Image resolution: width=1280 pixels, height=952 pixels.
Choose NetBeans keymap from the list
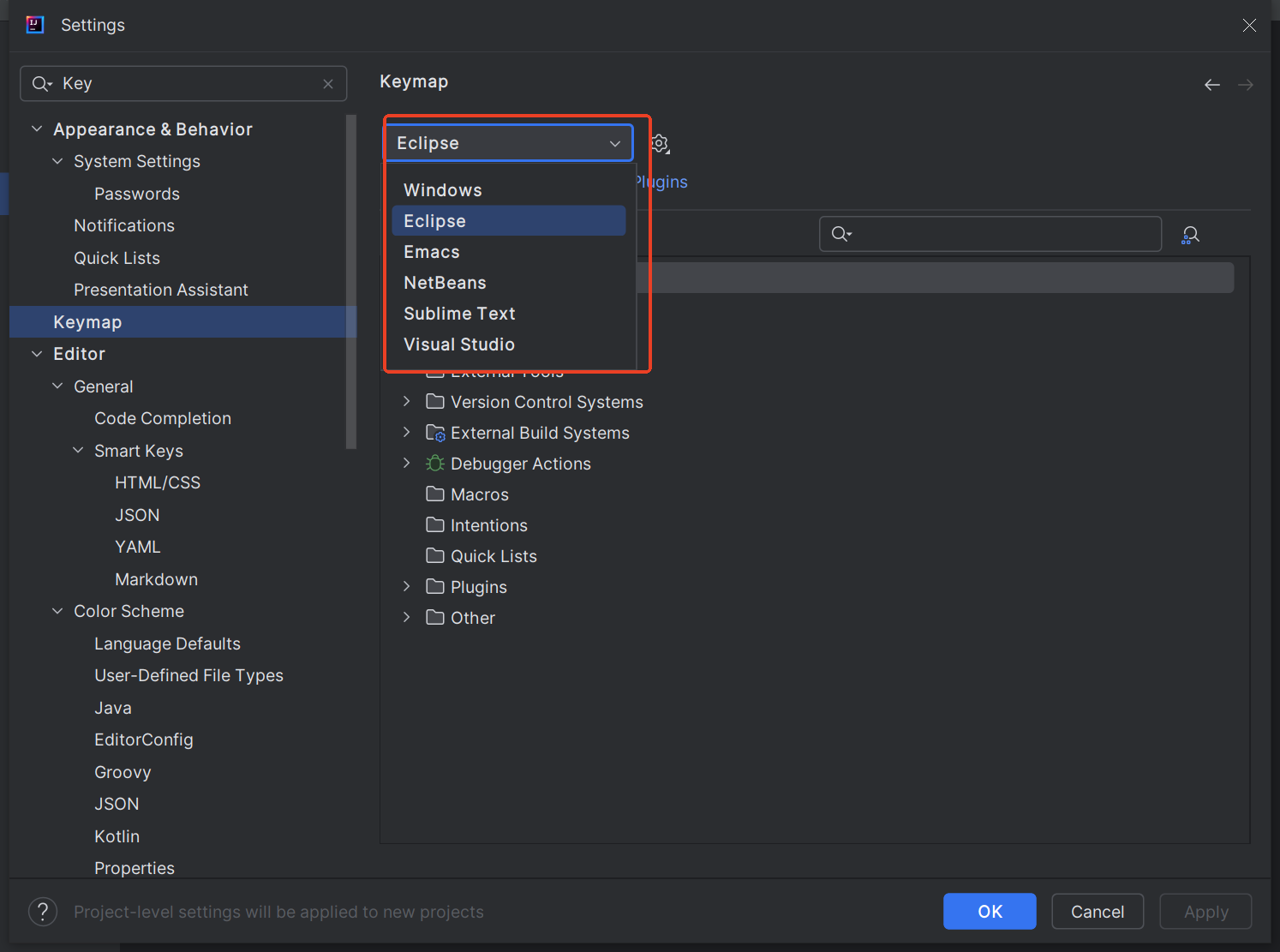509,283
